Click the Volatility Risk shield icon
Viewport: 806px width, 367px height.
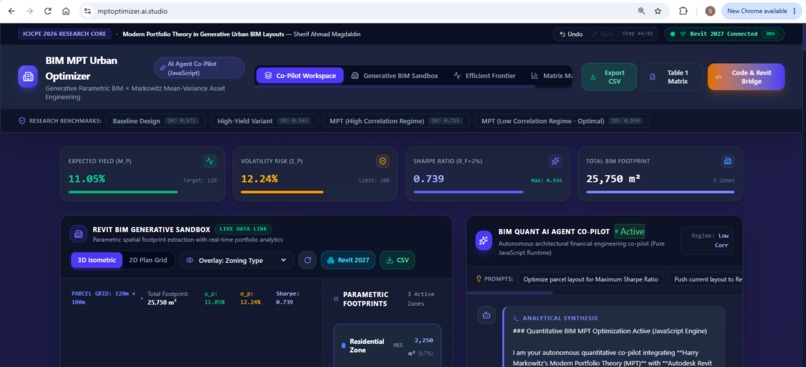[382, 161]
